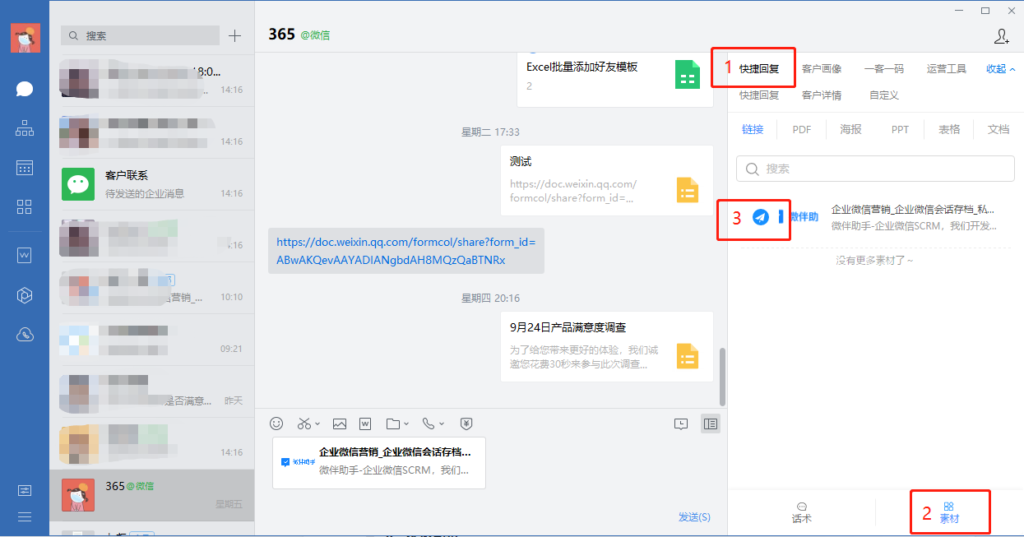Click the yellow form icon of 测试 message

687,190
